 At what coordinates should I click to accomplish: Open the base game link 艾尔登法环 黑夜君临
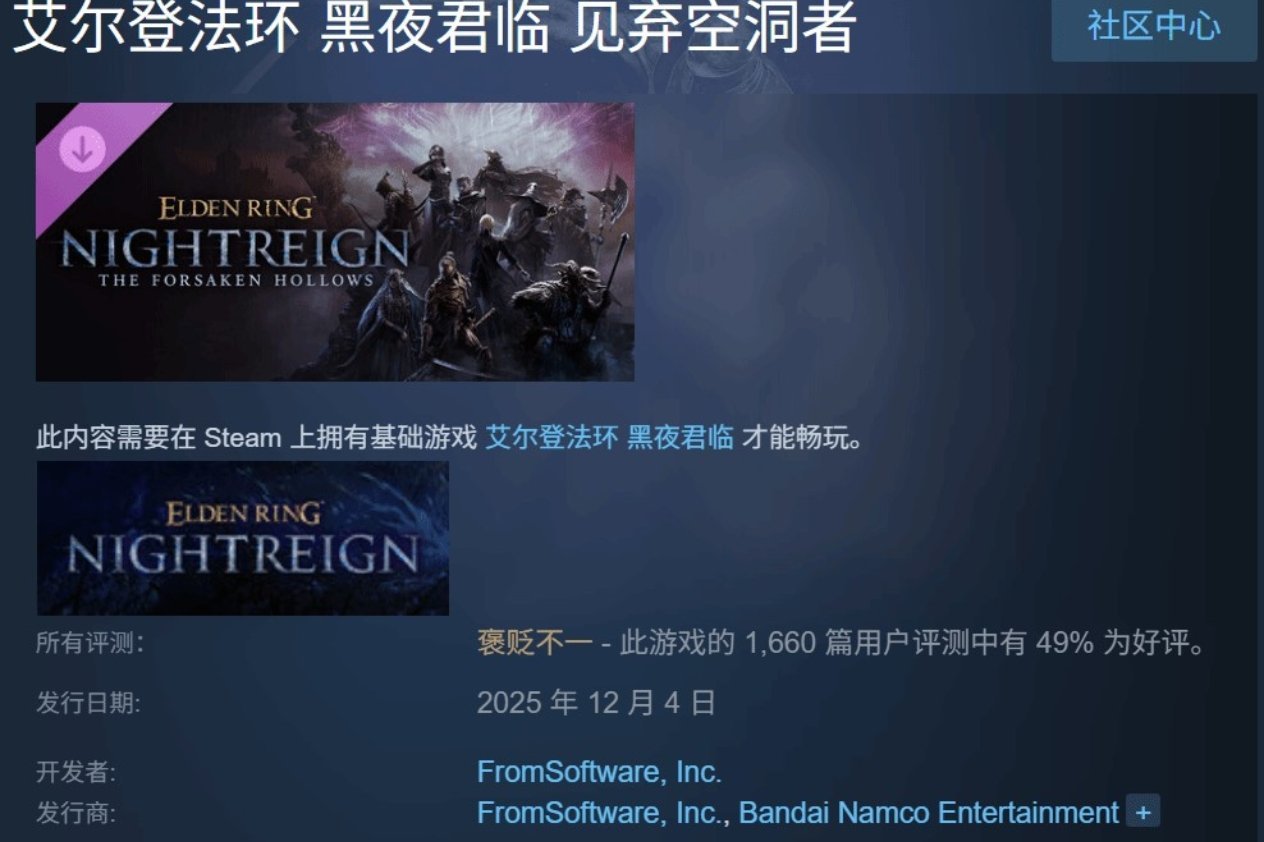coord(609,438)
